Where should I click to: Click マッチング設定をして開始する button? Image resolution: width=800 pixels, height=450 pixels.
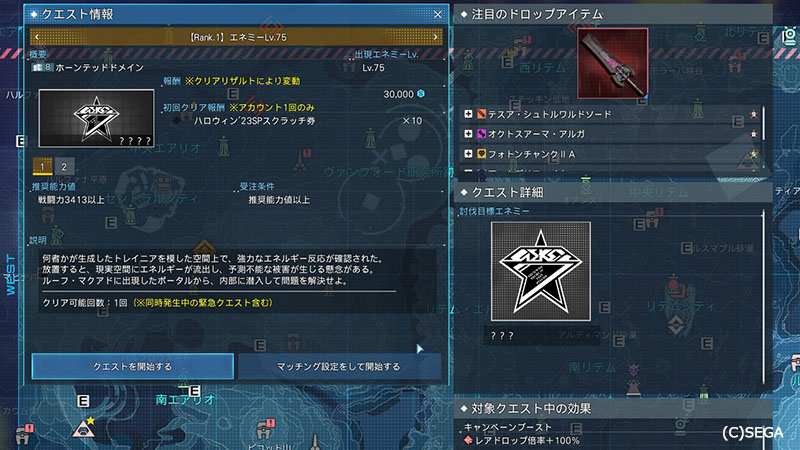pyautogui.click(x=338, y=366)
